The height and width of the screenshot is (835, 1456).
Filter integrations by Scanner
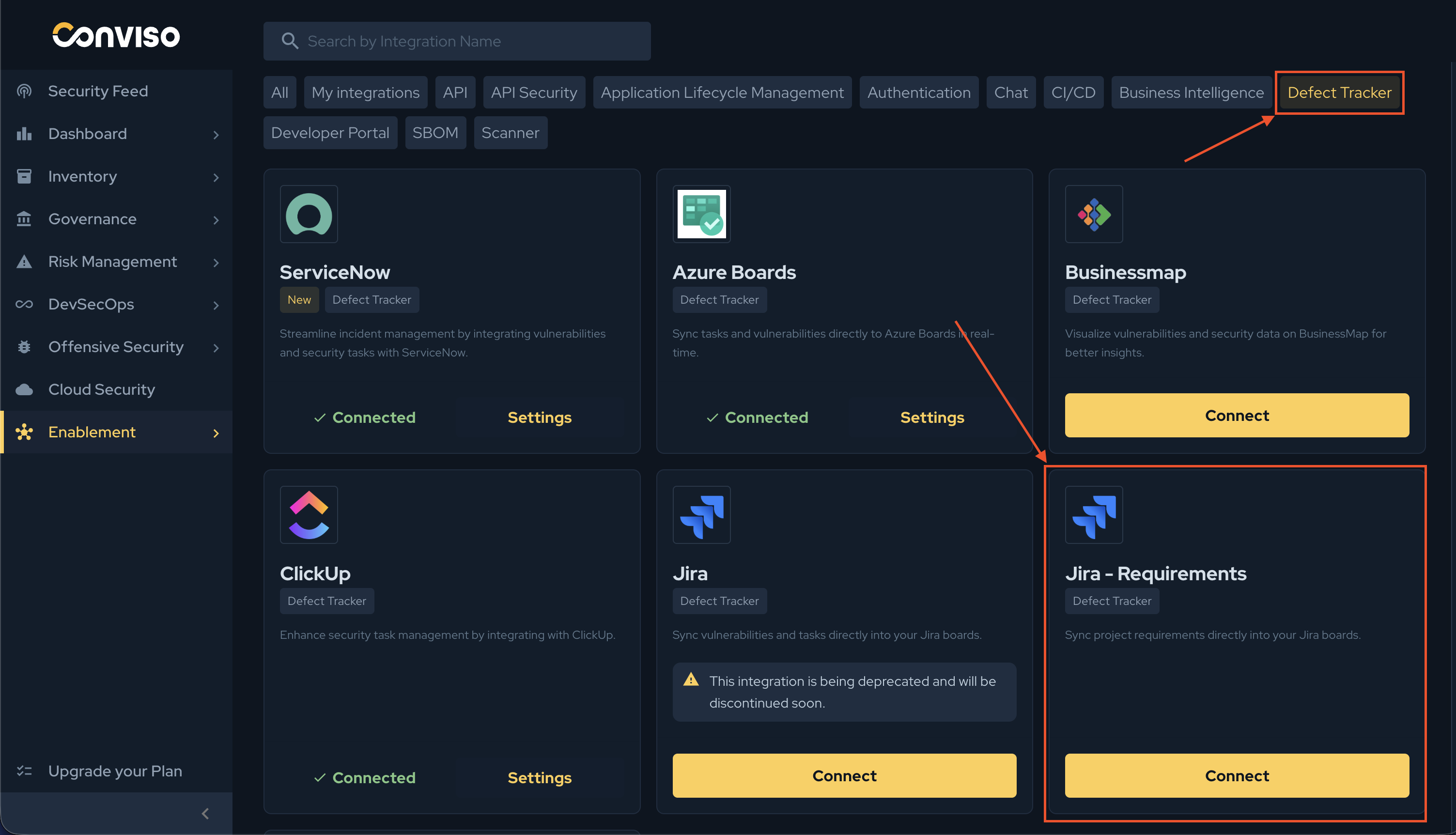(511, 133)
